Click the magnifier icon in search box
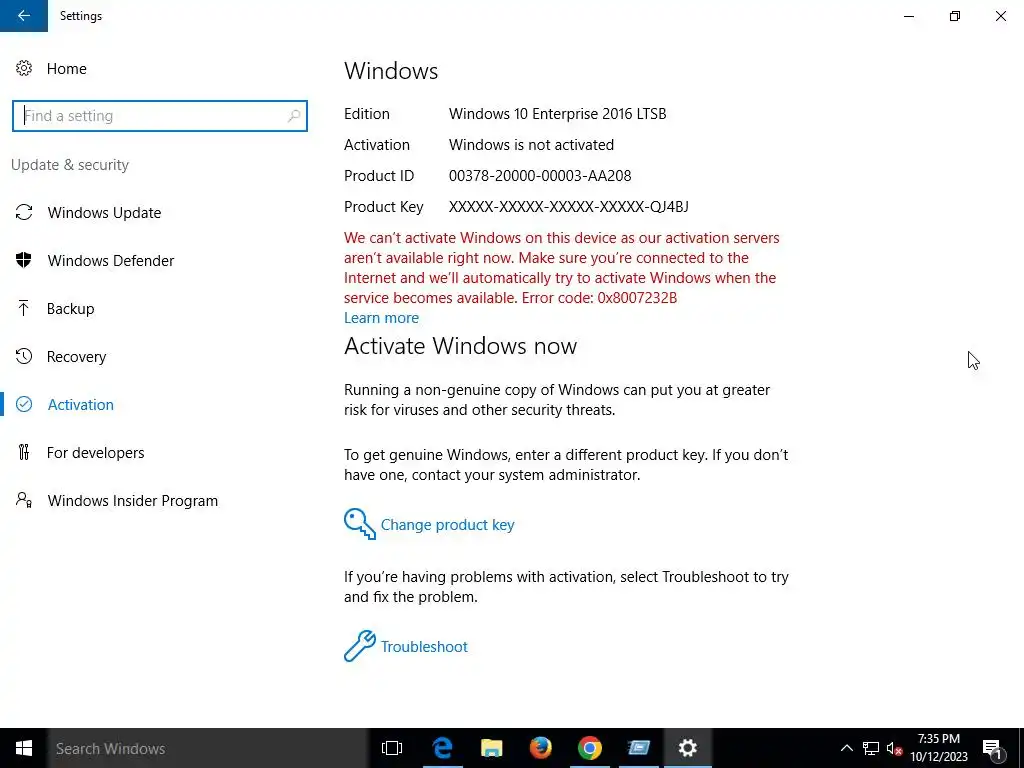Viewport: 1024px width, 768px height. tap(294, 116)
